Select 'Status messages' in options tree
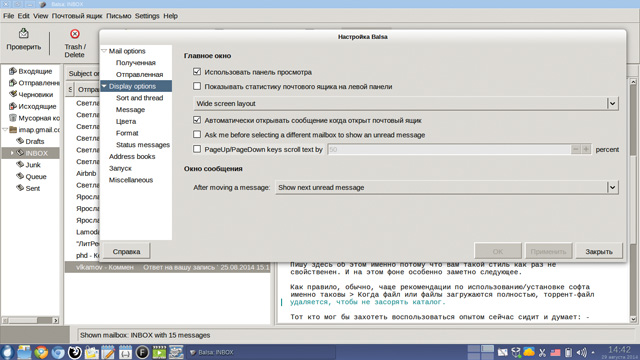640x360 pixels. pos(142,144)
